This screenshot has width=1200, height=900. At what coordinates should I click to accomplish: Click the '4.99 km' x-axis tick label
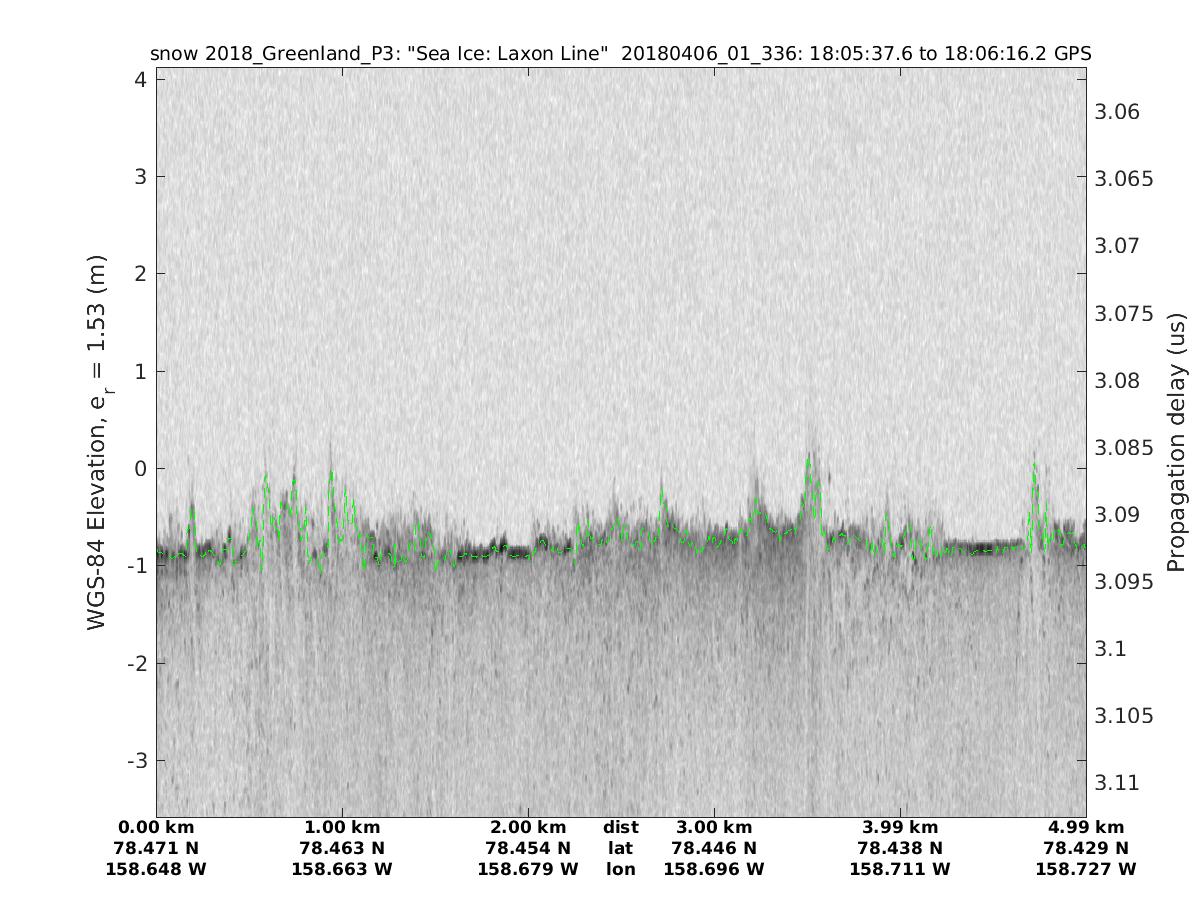[1086, 827]
